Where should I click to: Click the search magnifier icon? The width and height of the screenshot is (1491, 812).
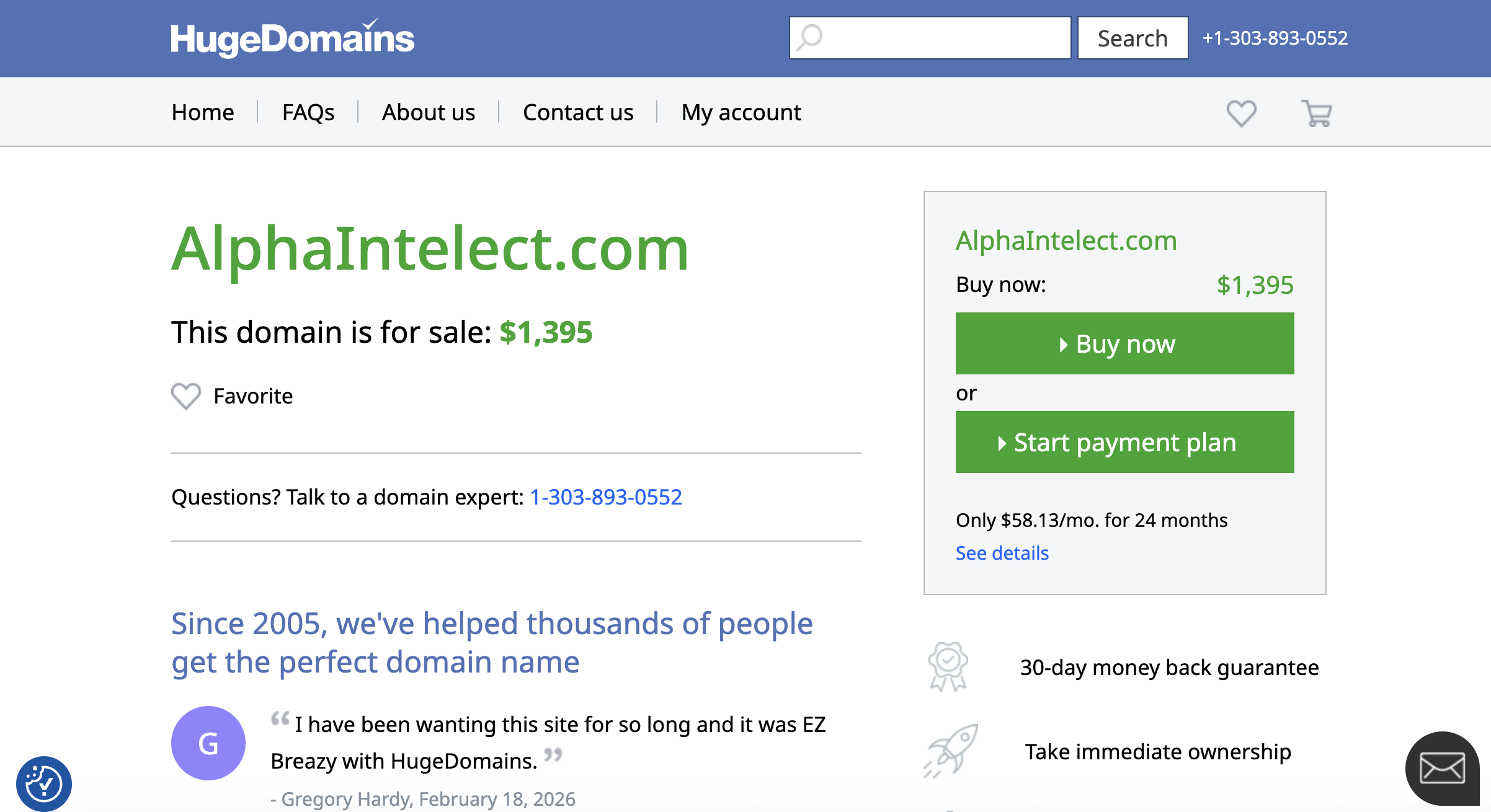click(808, 38)
